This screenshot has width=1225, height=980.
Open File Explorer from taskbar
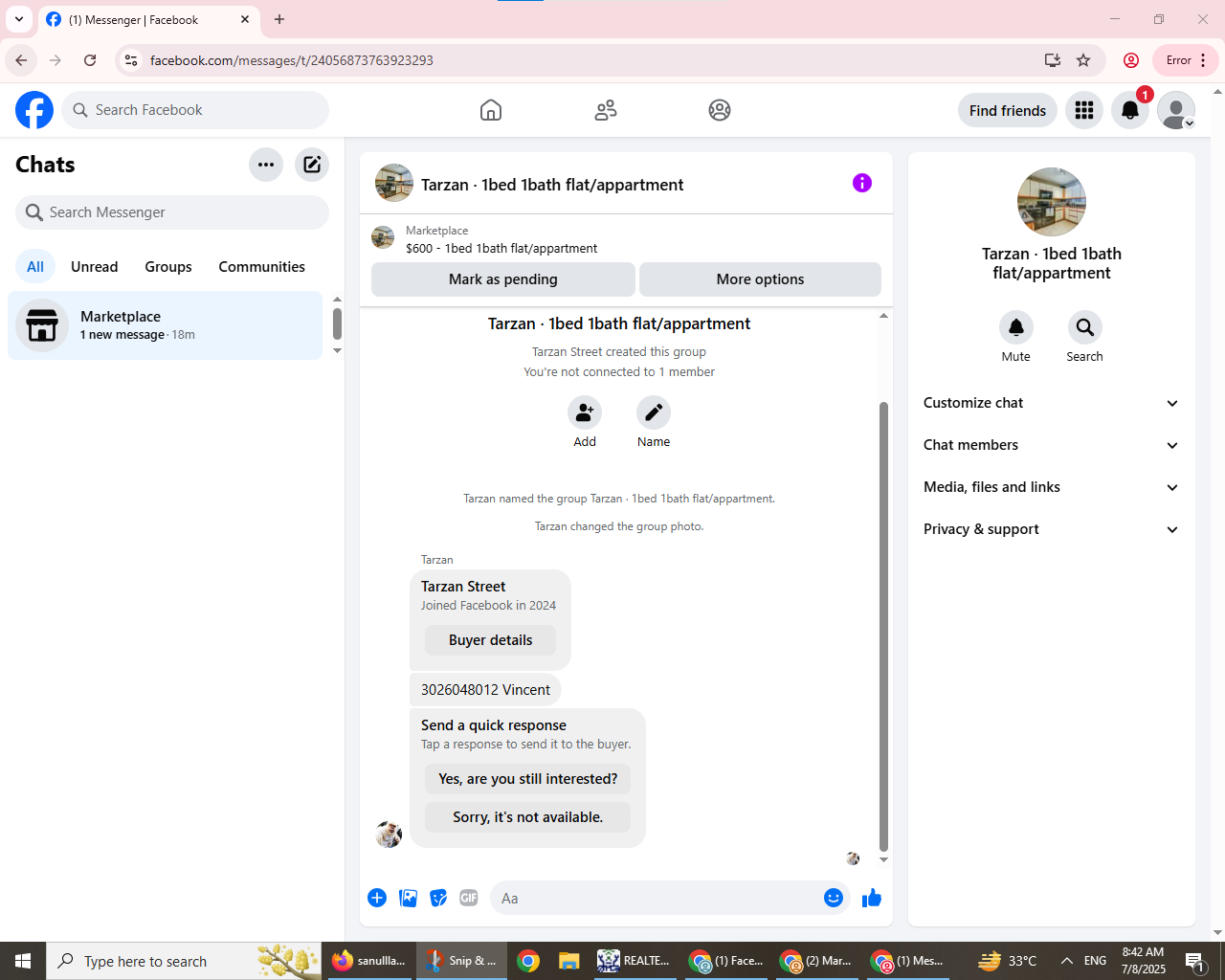click(x=569, y=961)
